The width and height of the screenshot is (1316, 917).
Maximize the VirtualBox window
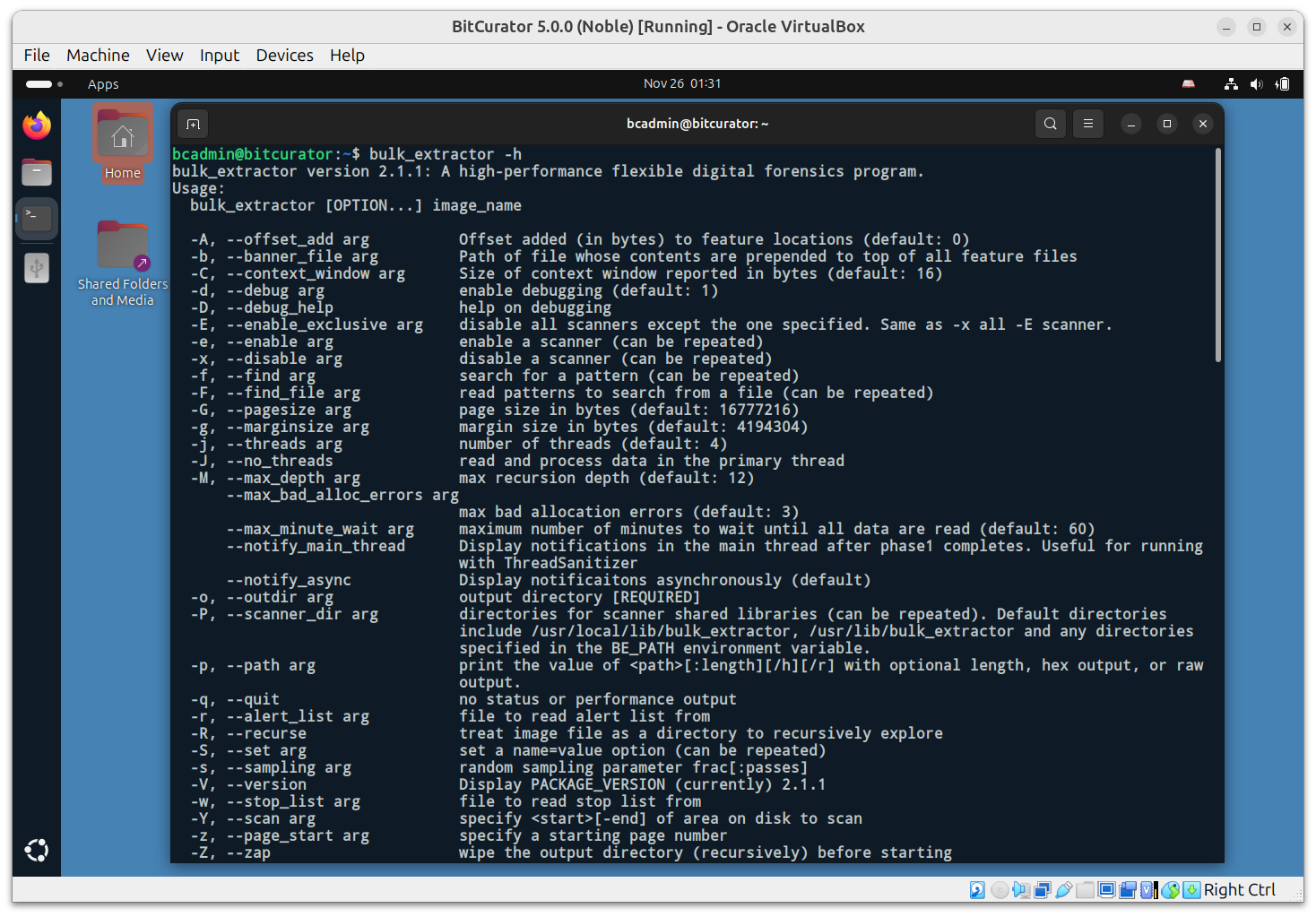pos(1257,27)
